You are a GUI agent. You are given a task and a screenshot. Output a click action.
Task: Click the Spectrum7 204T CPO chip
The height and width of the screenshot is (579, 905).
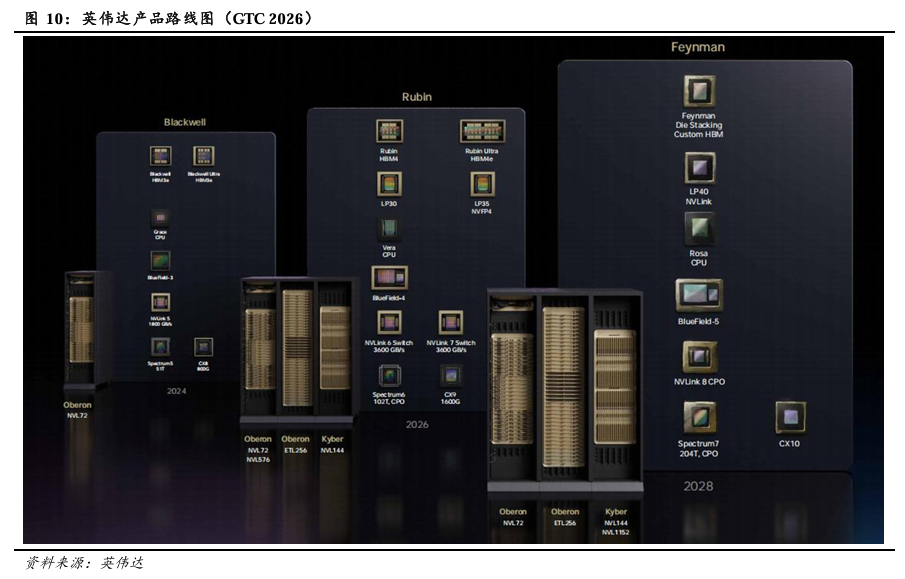tap(699, 418)
